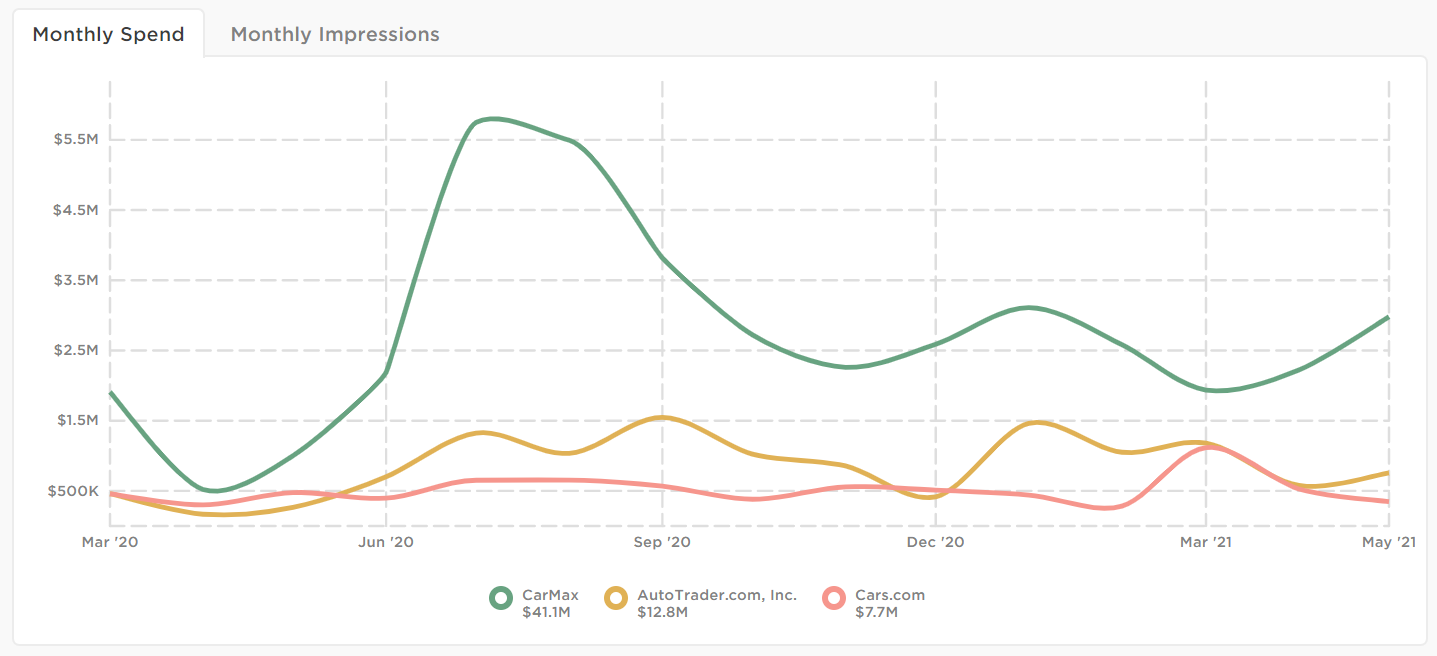Screen dimensions: 1437x656
Task: Click the Dec '20 gridline on the chart
Action: [x=935, y=300]
